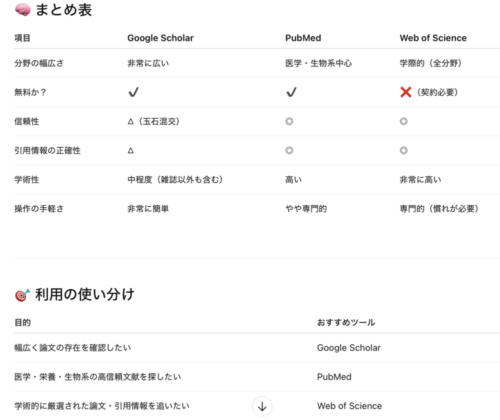This screenshot has width=500, height=420.
Task: Click the まとめ表 heading
Action: 64,10
